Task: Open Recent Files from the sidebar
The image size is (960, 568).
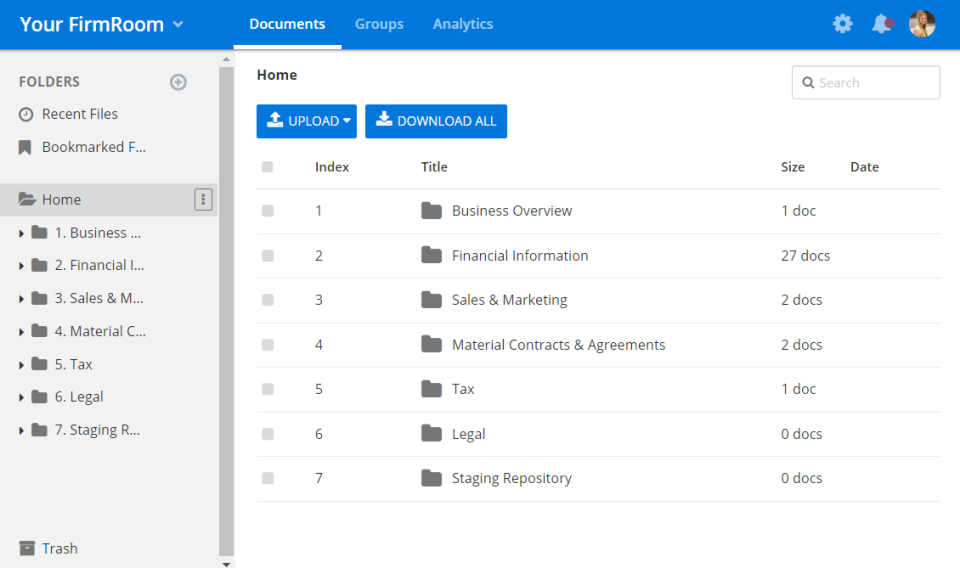Action: pos(79,114)
